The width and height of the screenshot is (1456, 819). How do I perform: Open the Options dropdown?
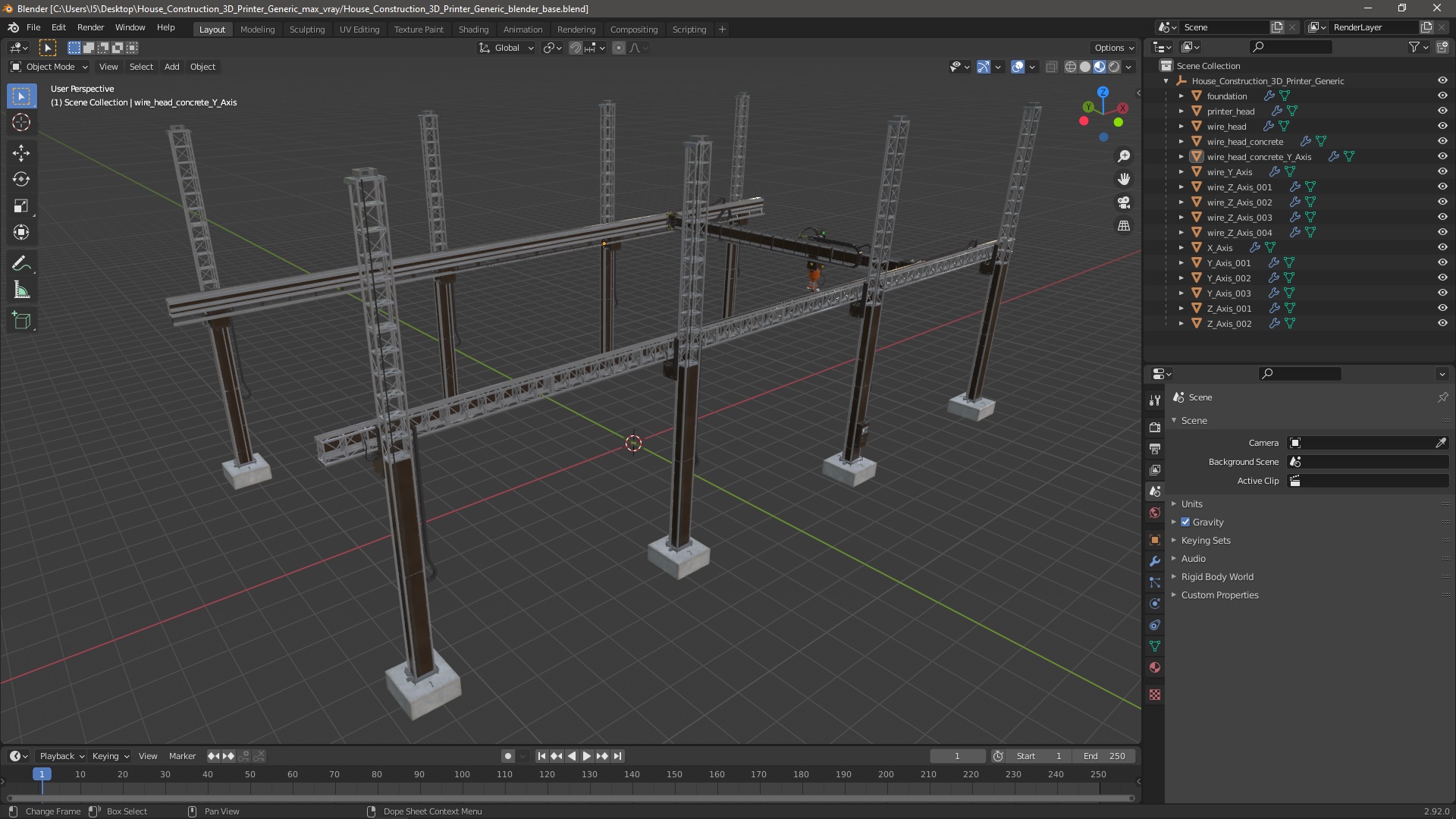tap(1114, 48)
